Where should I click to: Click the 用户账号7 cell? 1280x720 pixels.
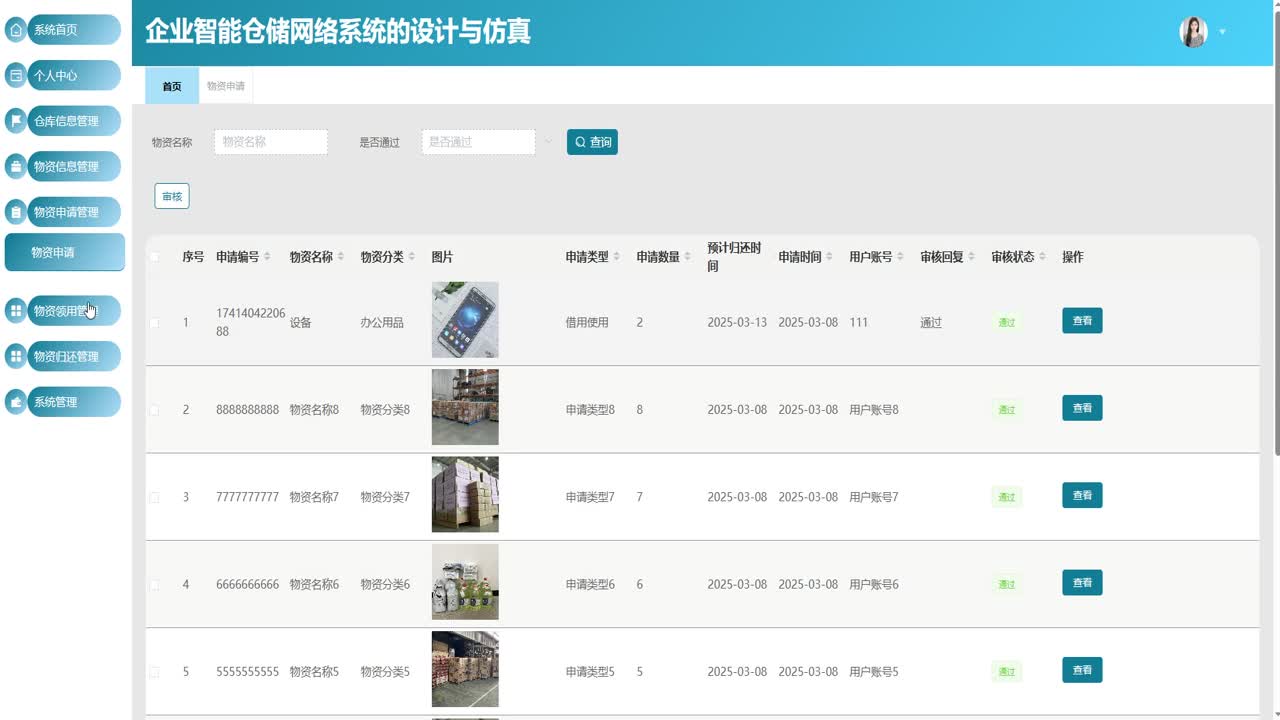874,497
